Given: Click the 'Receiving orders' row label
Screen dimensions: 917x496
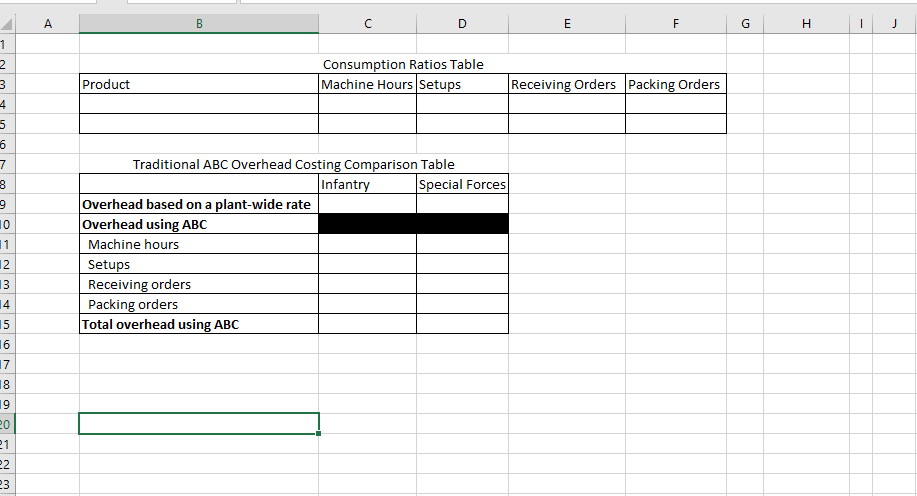Looking at the screenshot, I should point(199,284).
